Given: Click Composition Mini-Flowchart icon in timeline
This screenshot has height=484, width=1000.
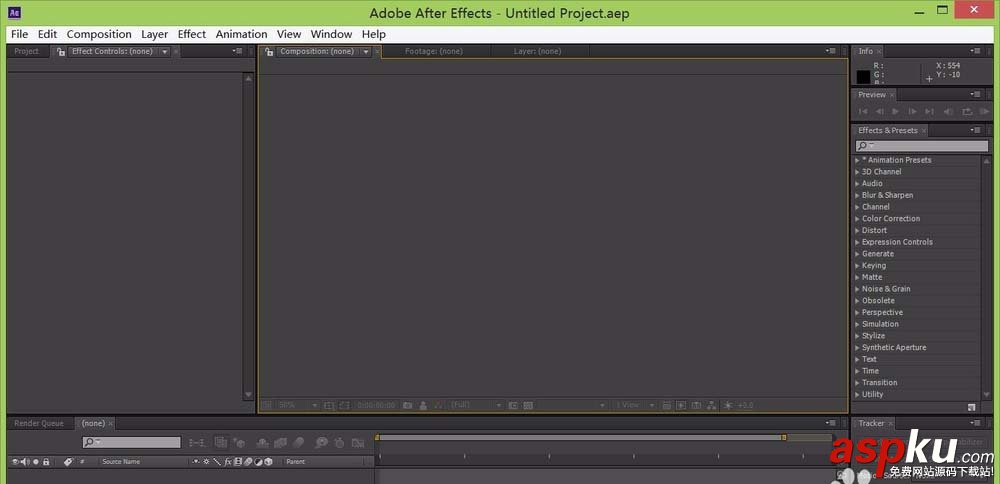Looking at the screenshot, I should tap(197, 443).
